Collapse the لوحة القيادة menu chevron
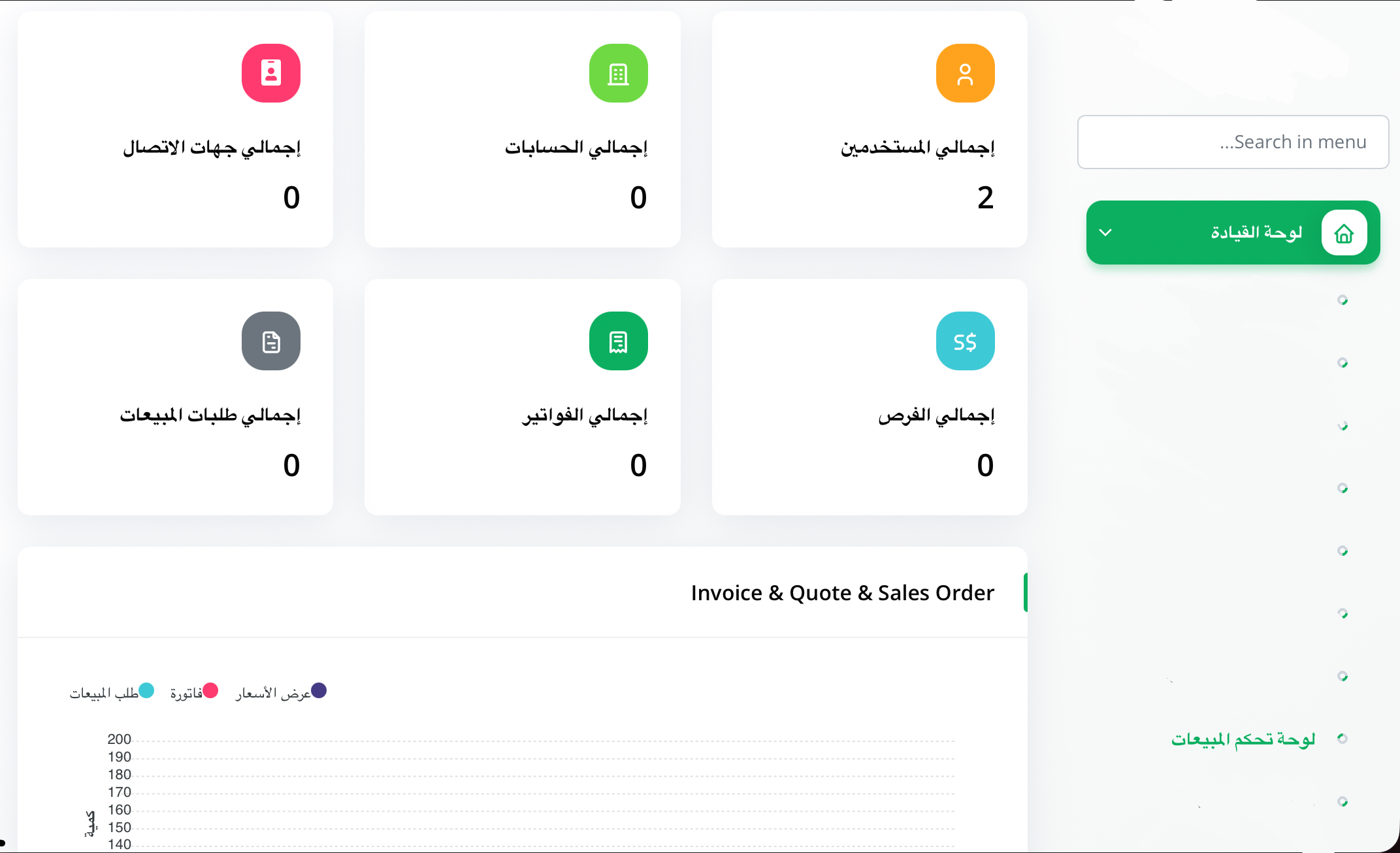Image resolution: width=1400 pixels, height=853 pixels. pos(1105,233)
